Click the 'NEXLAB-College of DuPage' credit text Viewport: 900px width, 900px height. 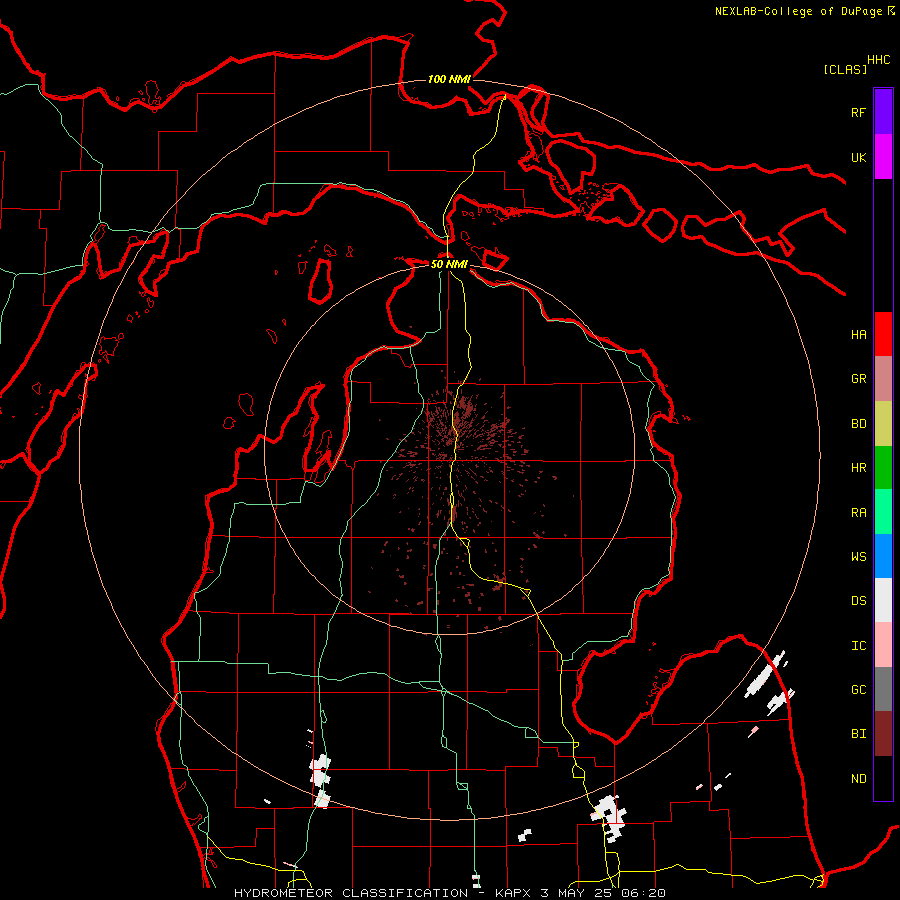pos(798,11)
